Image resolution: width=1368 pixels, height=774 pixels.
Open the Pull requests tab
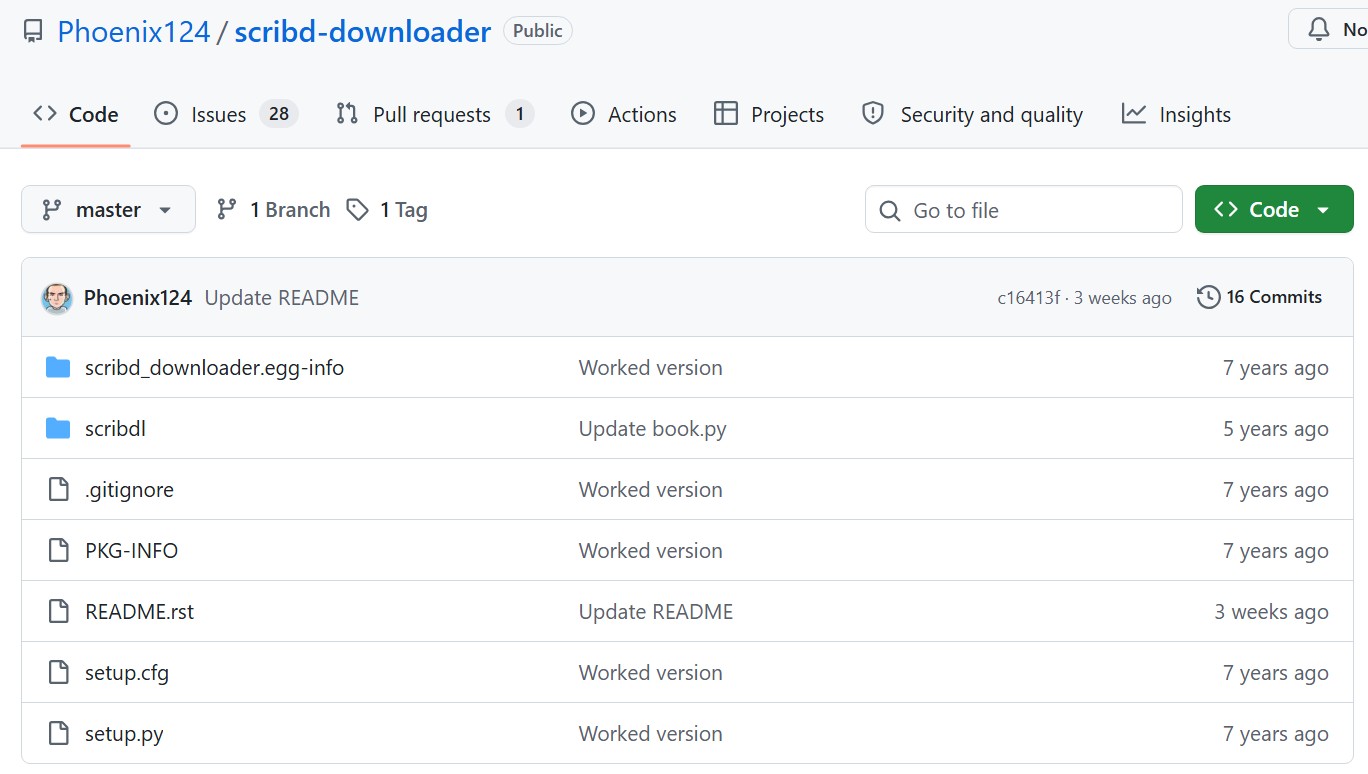(x=431, y=114)
